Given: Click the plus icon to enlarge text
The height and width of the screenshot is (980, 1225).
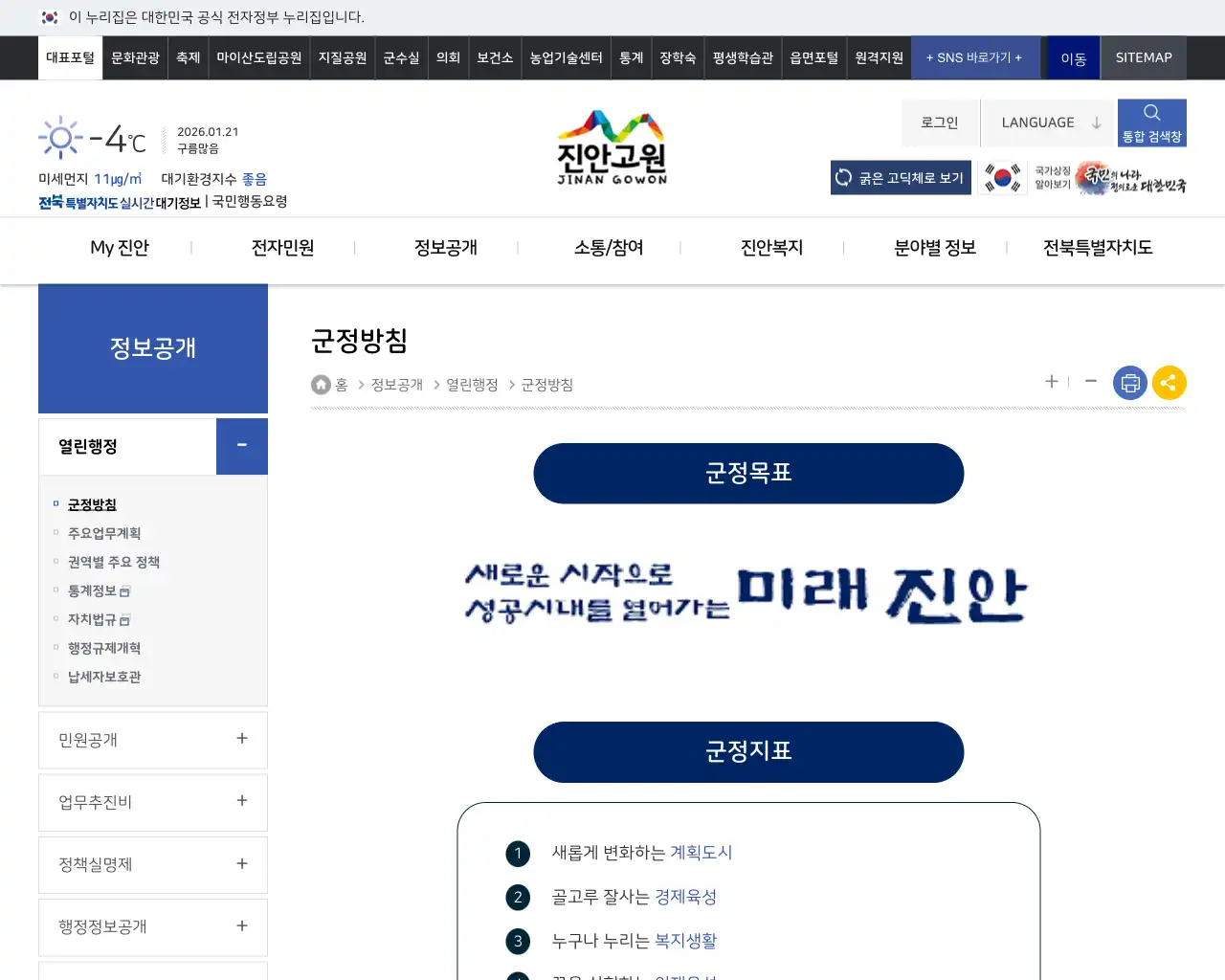Looking at the screenshot, I should 1050,382.
